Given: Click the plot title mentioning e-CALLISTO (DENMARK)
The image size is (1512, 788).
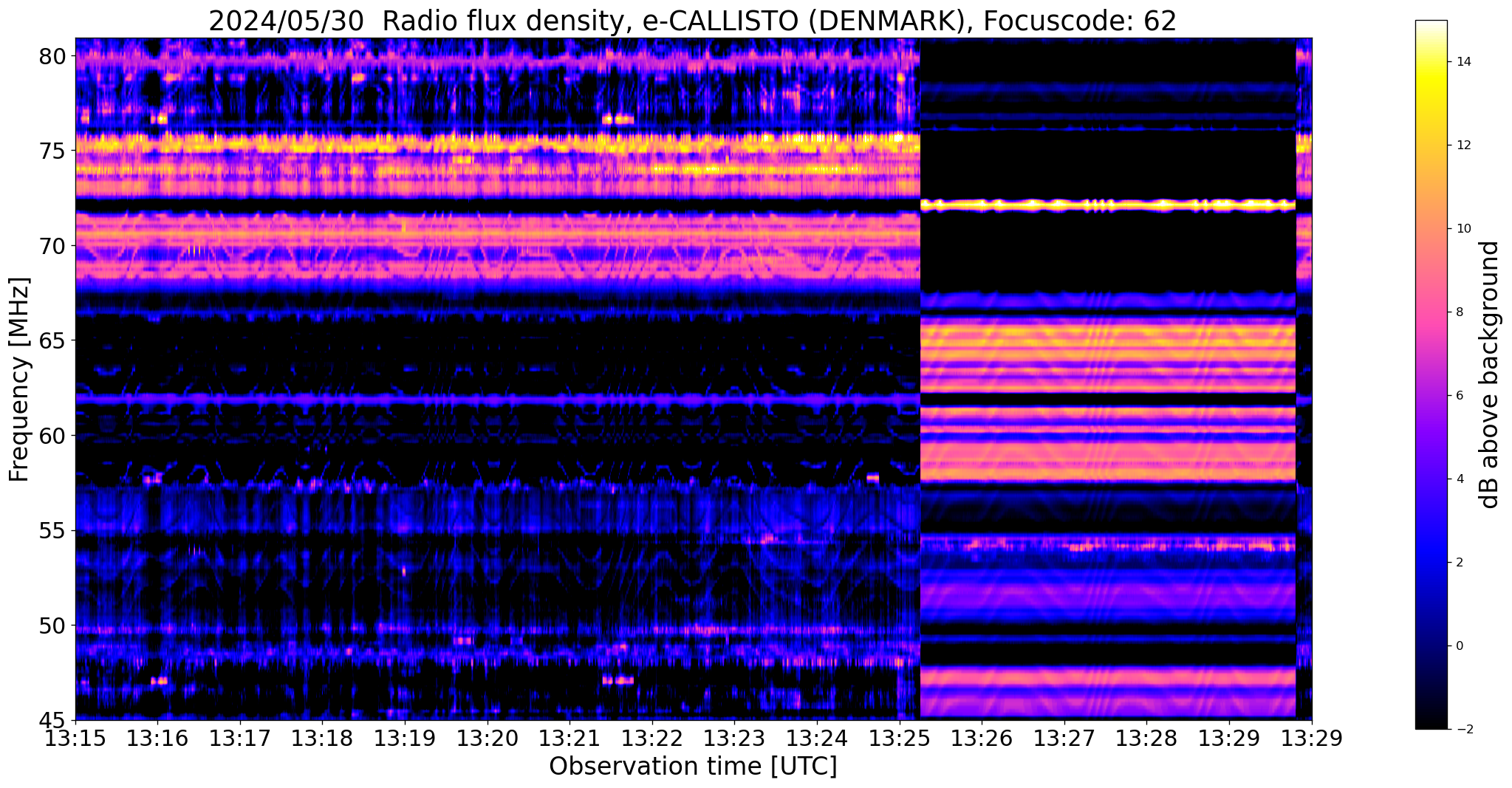Looking at the screenshot, I should [692, 21].
